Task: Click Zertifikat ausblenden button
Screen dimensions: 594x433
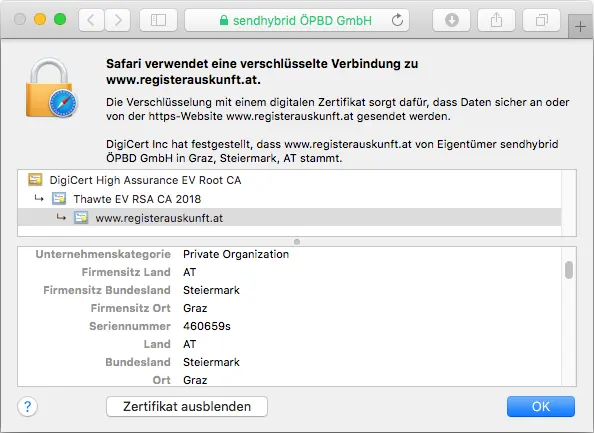Action: tap(187, 406)
